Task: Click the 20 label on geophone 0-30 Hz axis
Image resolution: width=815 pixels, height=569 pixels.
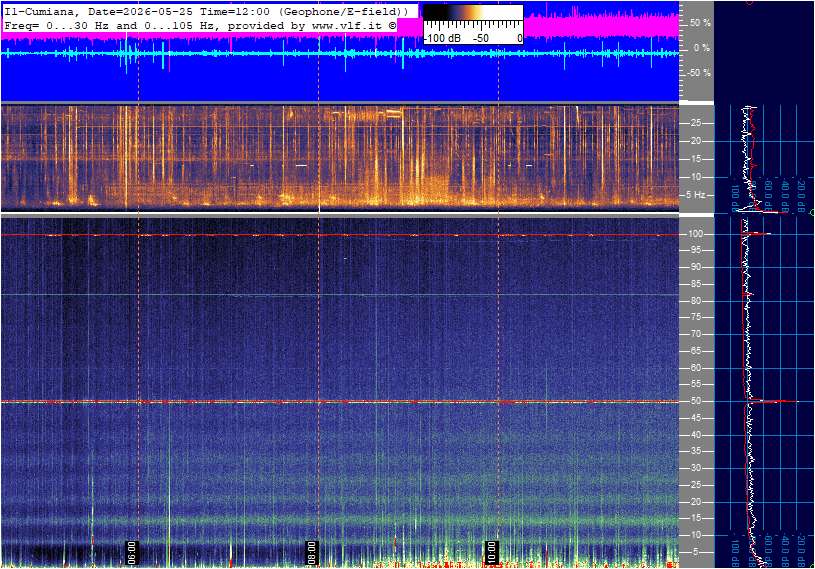Action: pos(695,141)
